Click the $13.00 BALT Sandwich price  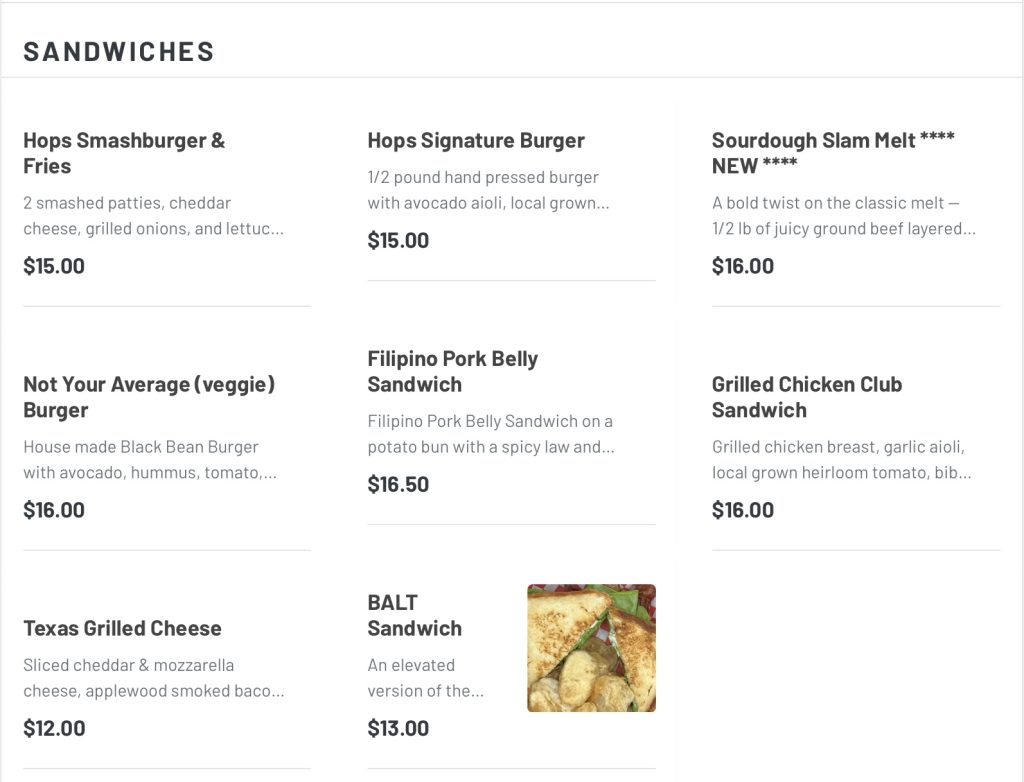click(398, 728)
